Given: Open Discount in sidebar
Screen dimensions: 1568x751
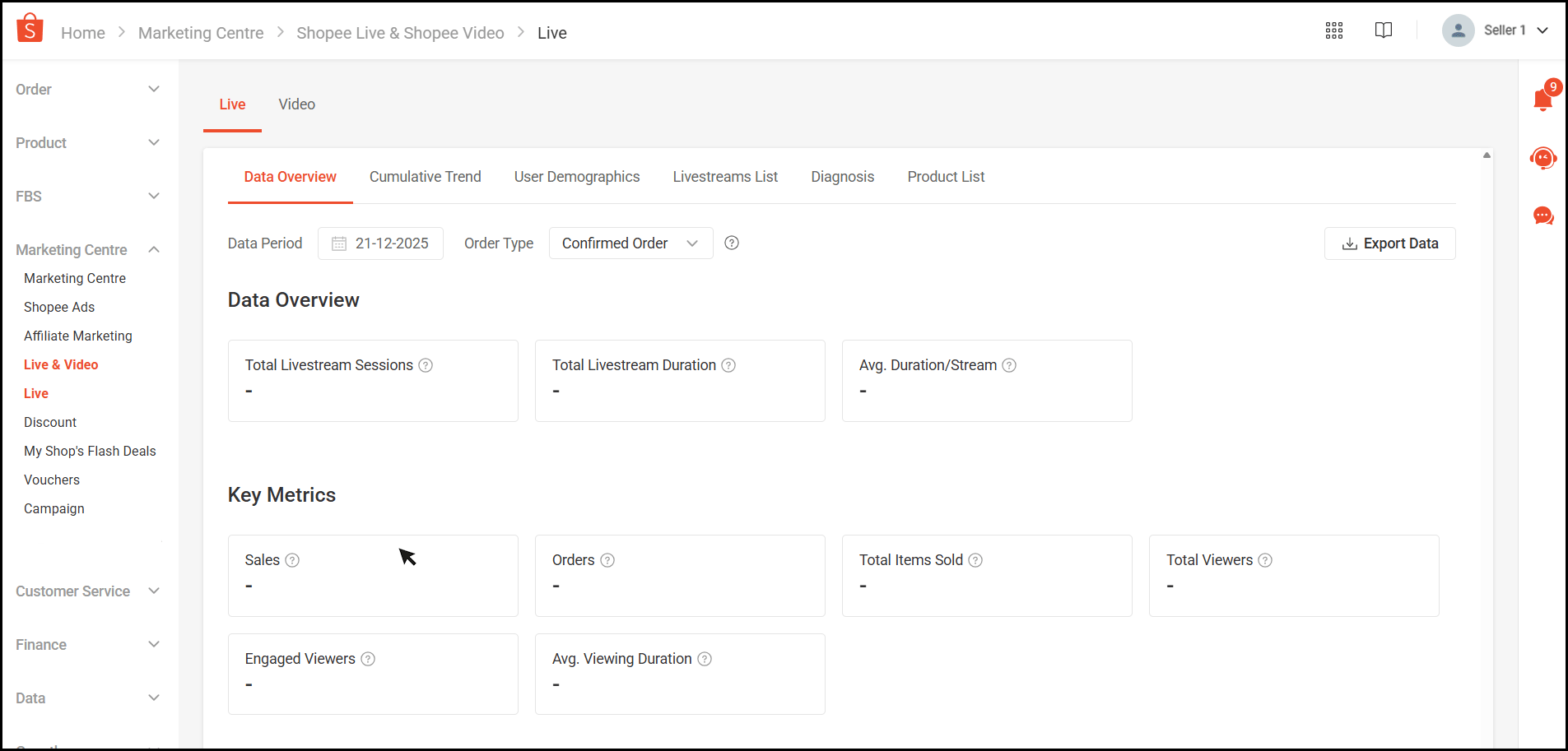Looking at the screenshot, I should coord(50,422).
